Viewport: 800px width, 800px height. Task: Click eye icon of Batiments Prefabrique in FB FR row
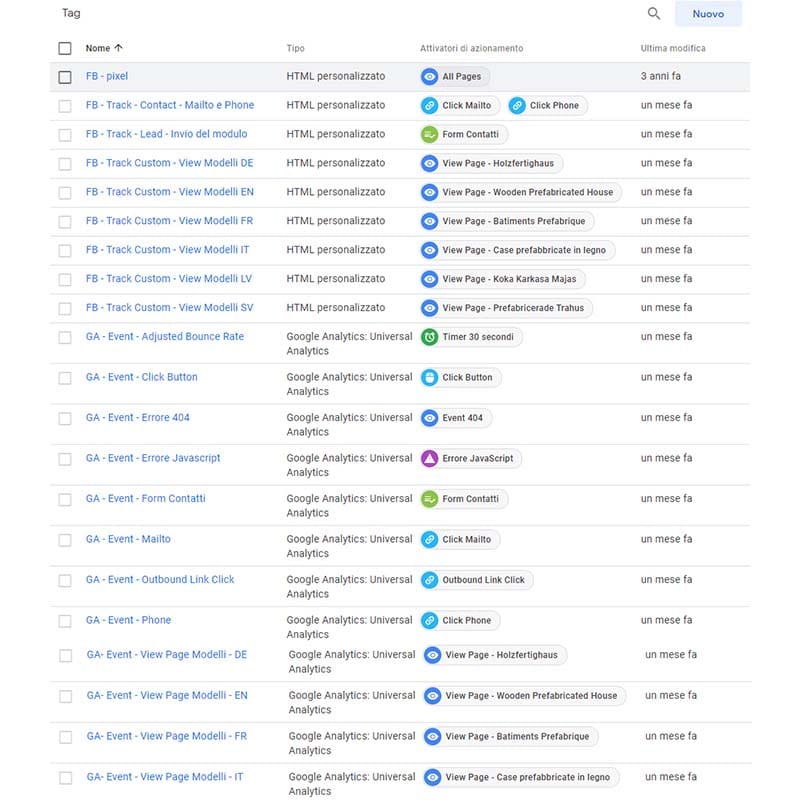(x=430, y=221)
